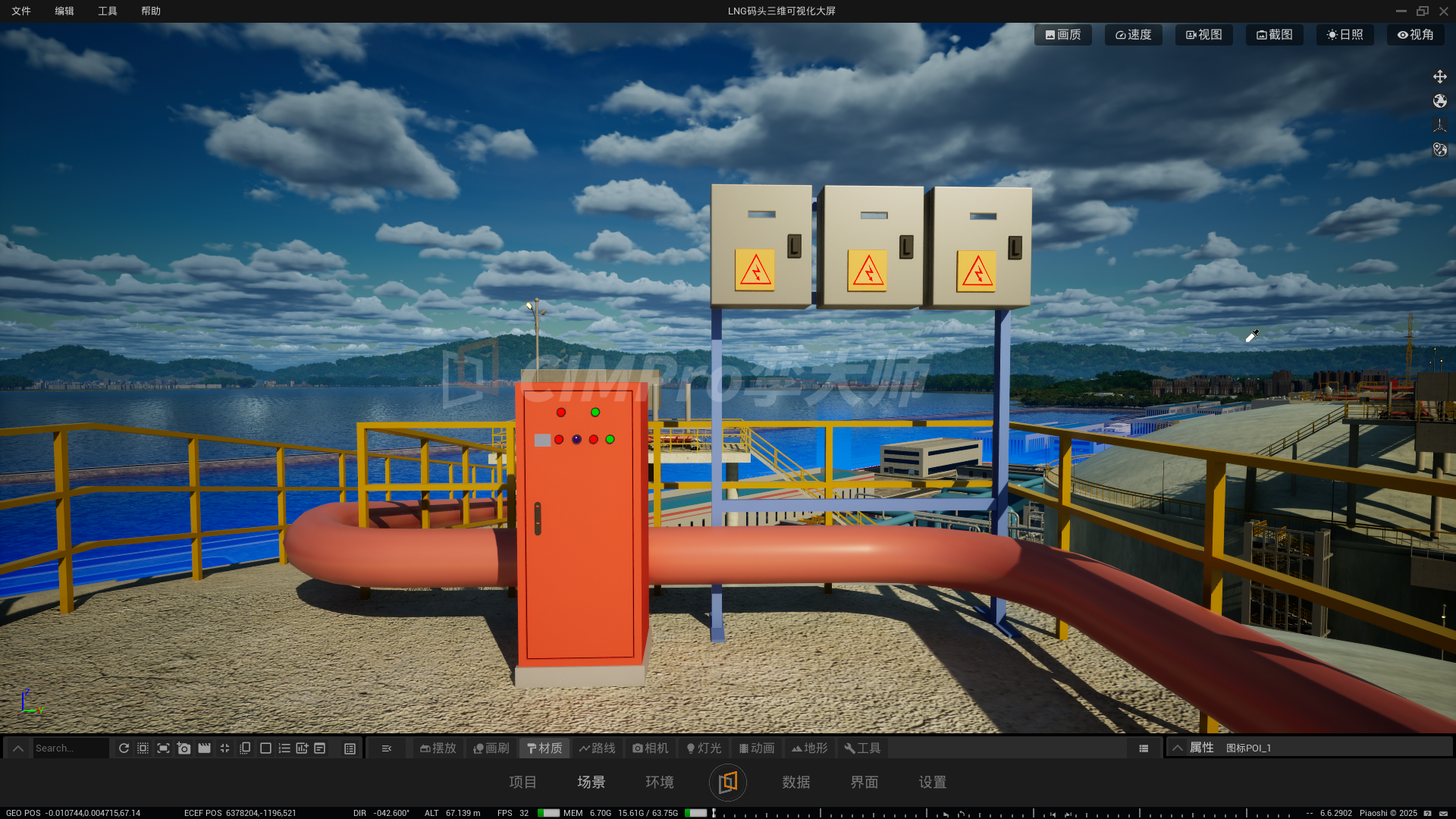The height and width of the screenshot is (819, 1456).
Task: Switch to the 环境 tab
Action: pyautogui.click(x=659, y=782)
